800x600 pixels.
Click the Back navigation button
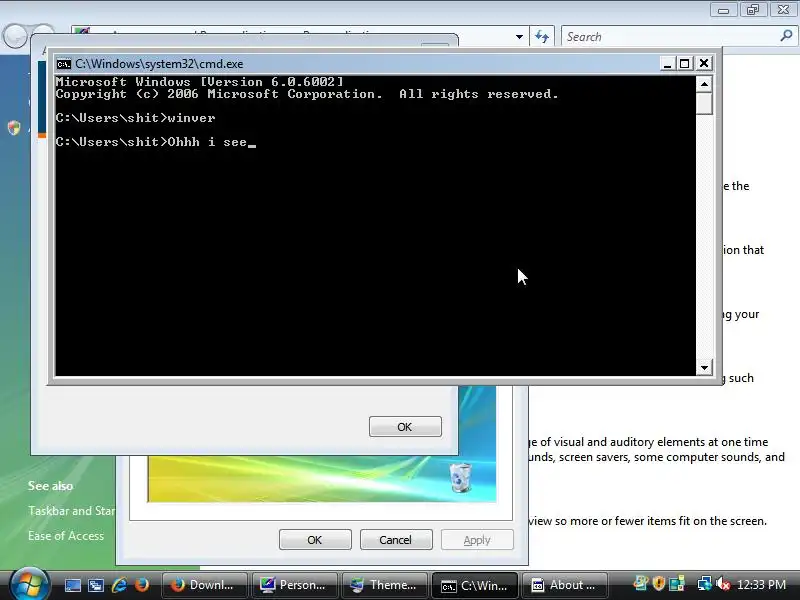click(x=14, y=36)
